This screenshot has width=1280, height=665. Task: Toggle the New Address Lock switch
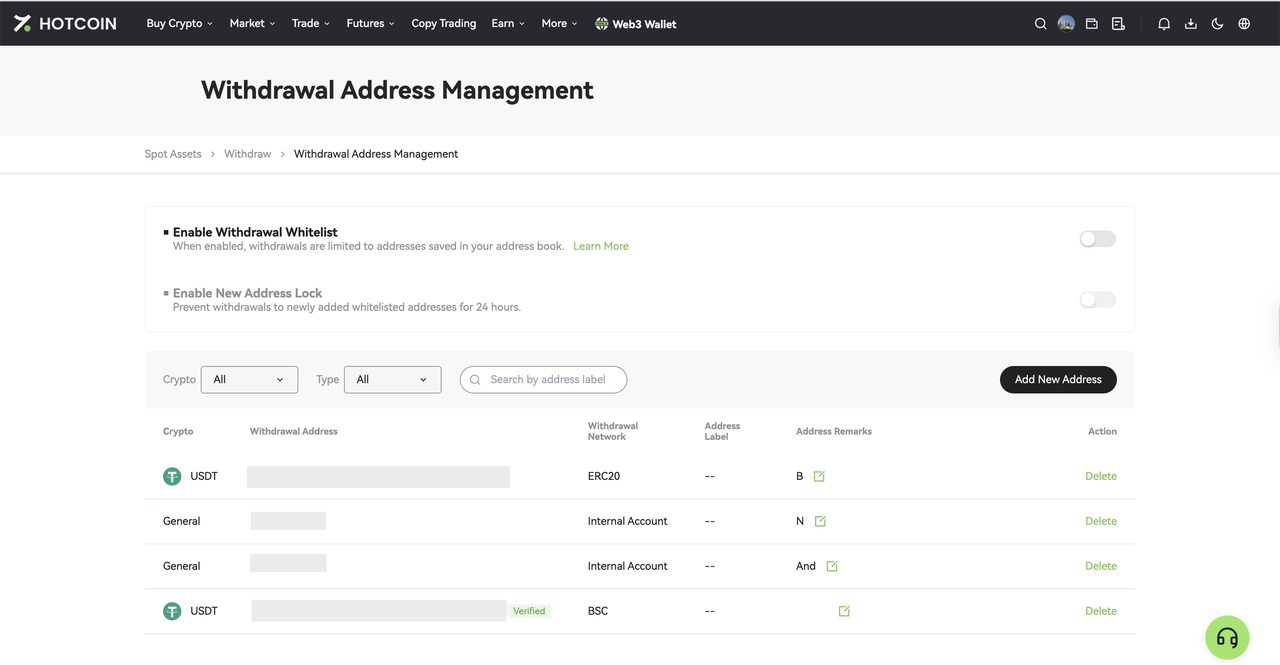coord(1097,300)
